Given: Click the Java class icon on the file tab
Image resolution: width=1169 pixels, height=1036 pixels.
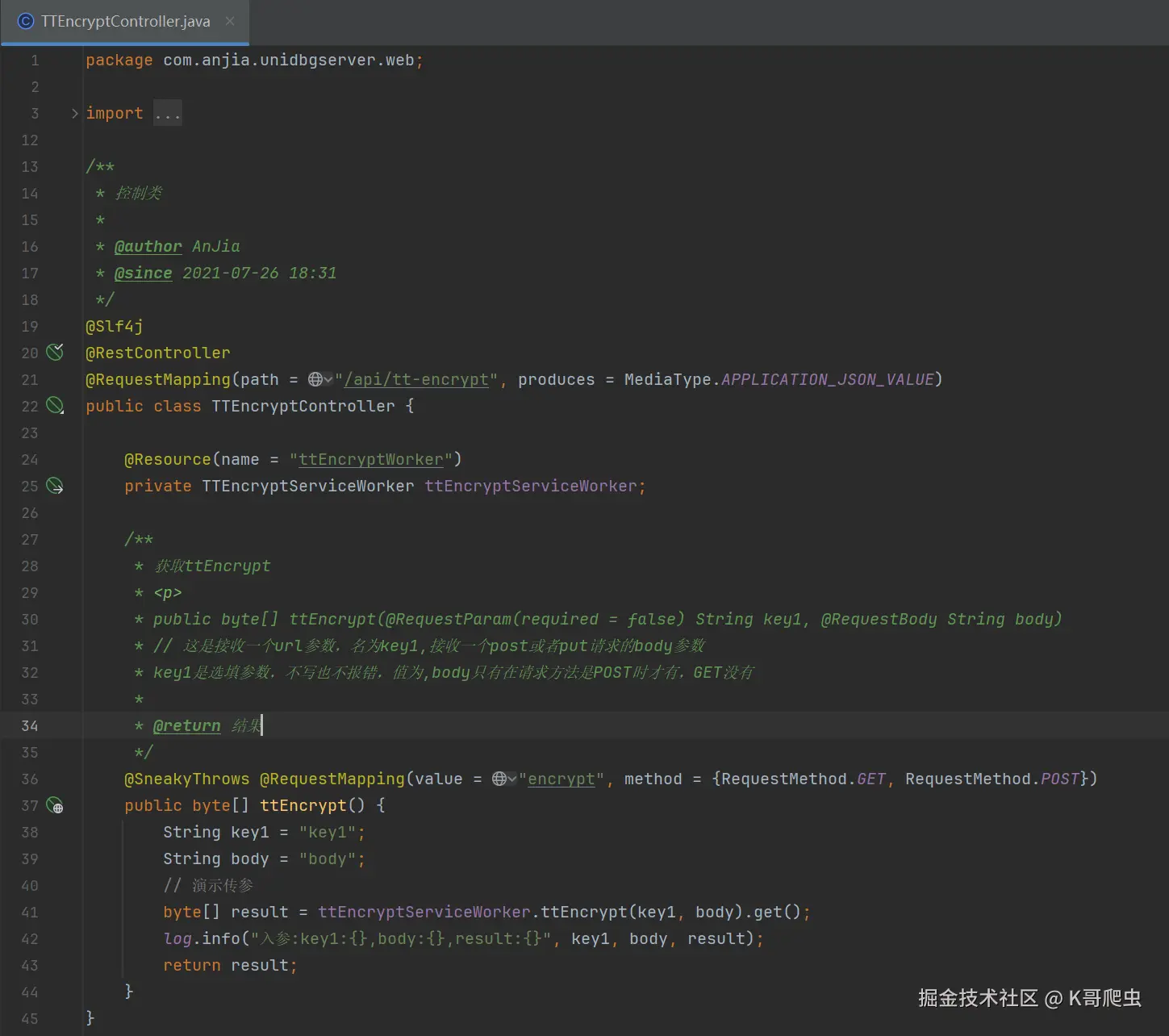Looking at the screenshot, I should (26, 21).
